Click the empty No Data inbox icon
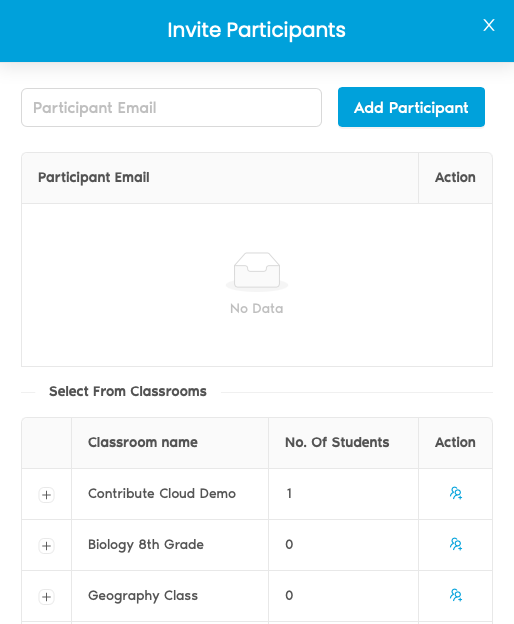 coord(257,271)
